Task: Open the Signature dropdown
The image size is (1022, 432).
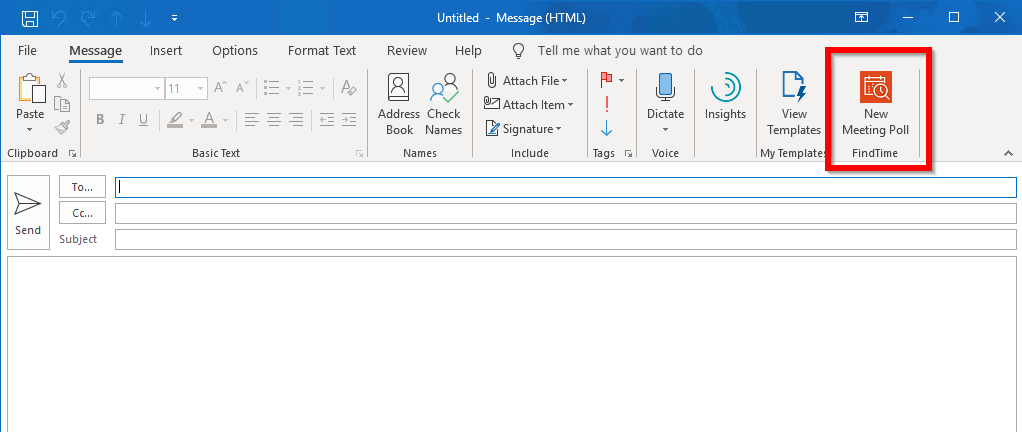Action: click(523, 129)
